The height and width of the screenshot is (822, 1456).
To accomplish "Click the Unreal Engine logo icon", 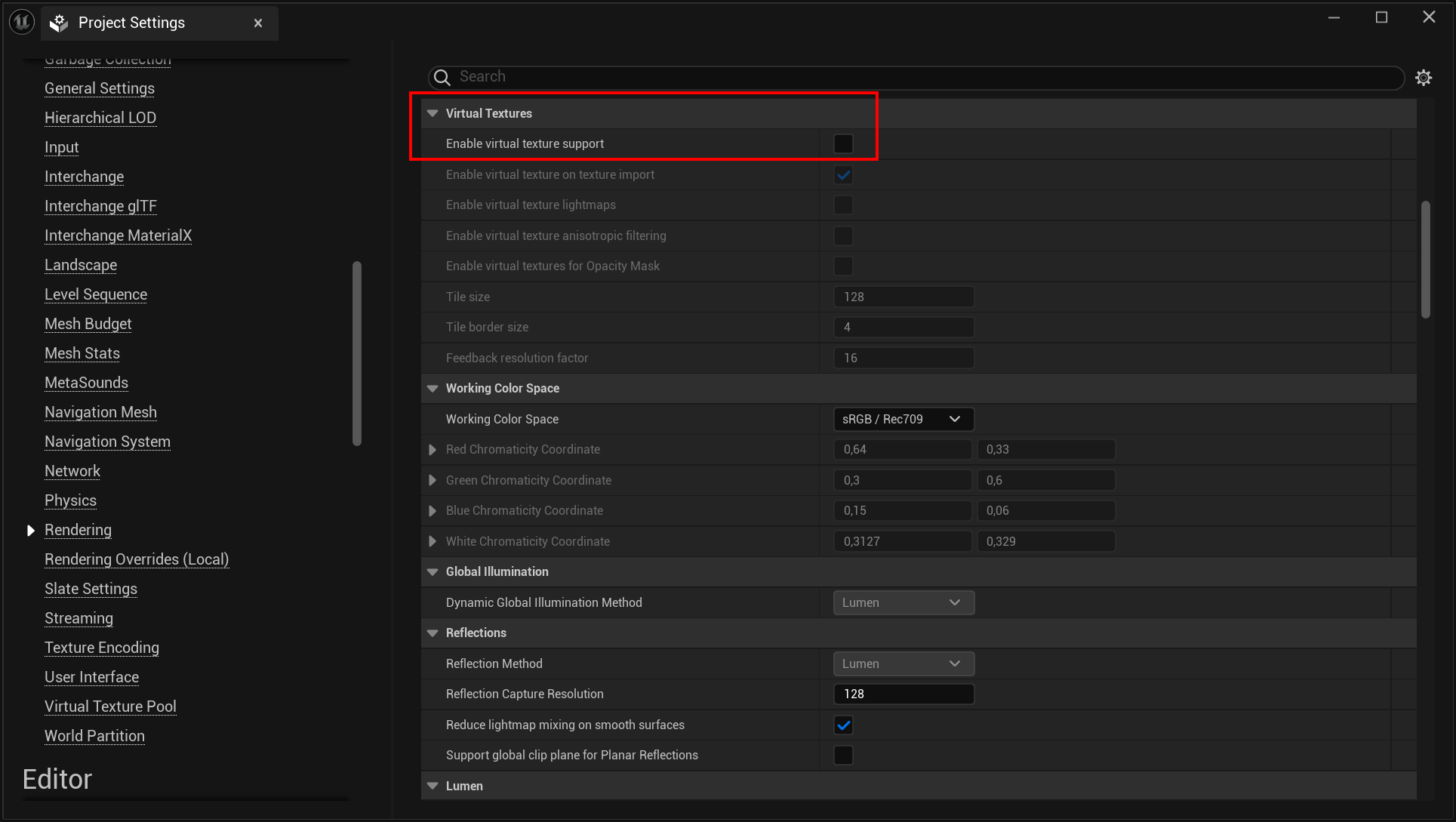I will [x=20, y=21].
